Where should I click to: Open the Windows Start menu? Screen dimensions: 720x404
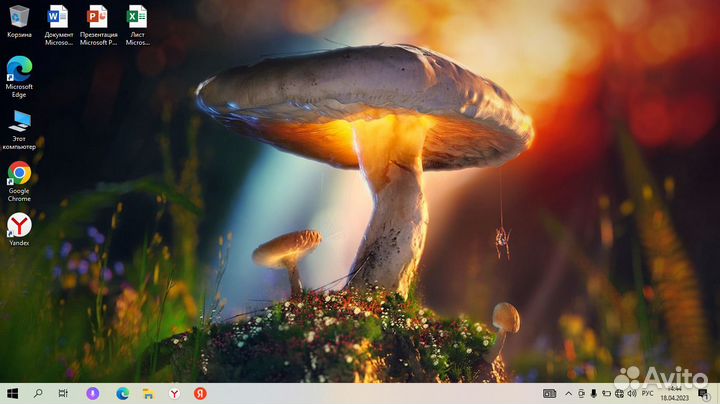point(12,394)
